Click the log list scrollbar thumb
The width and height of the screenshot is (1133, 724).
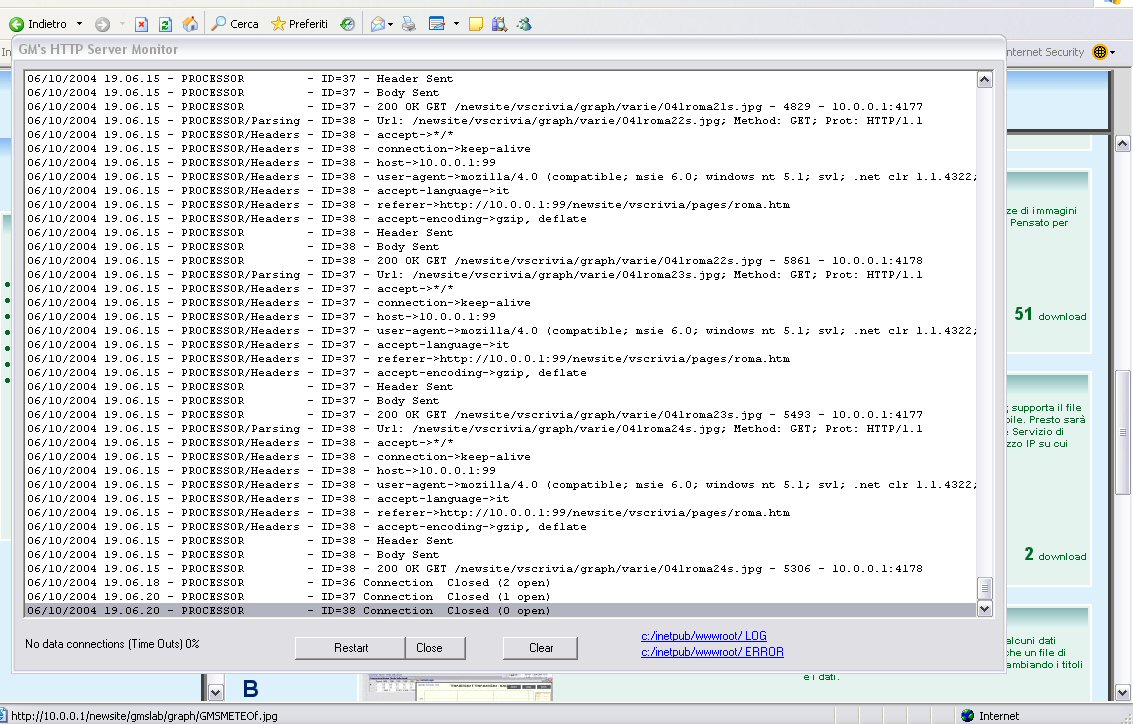(984, 588)
